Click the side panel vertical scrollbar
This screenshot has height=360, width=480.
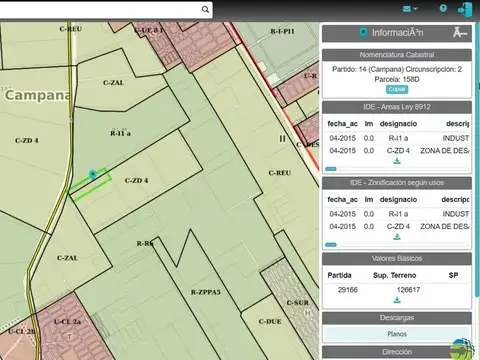pyautogui.click(x=477, y=160)
